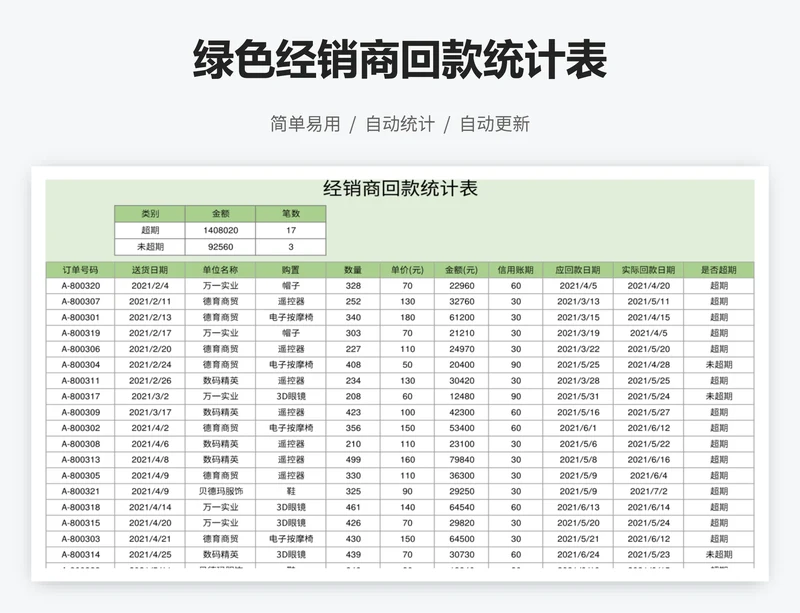
Task: Select order number A-800314
Action: coord(81,555)
